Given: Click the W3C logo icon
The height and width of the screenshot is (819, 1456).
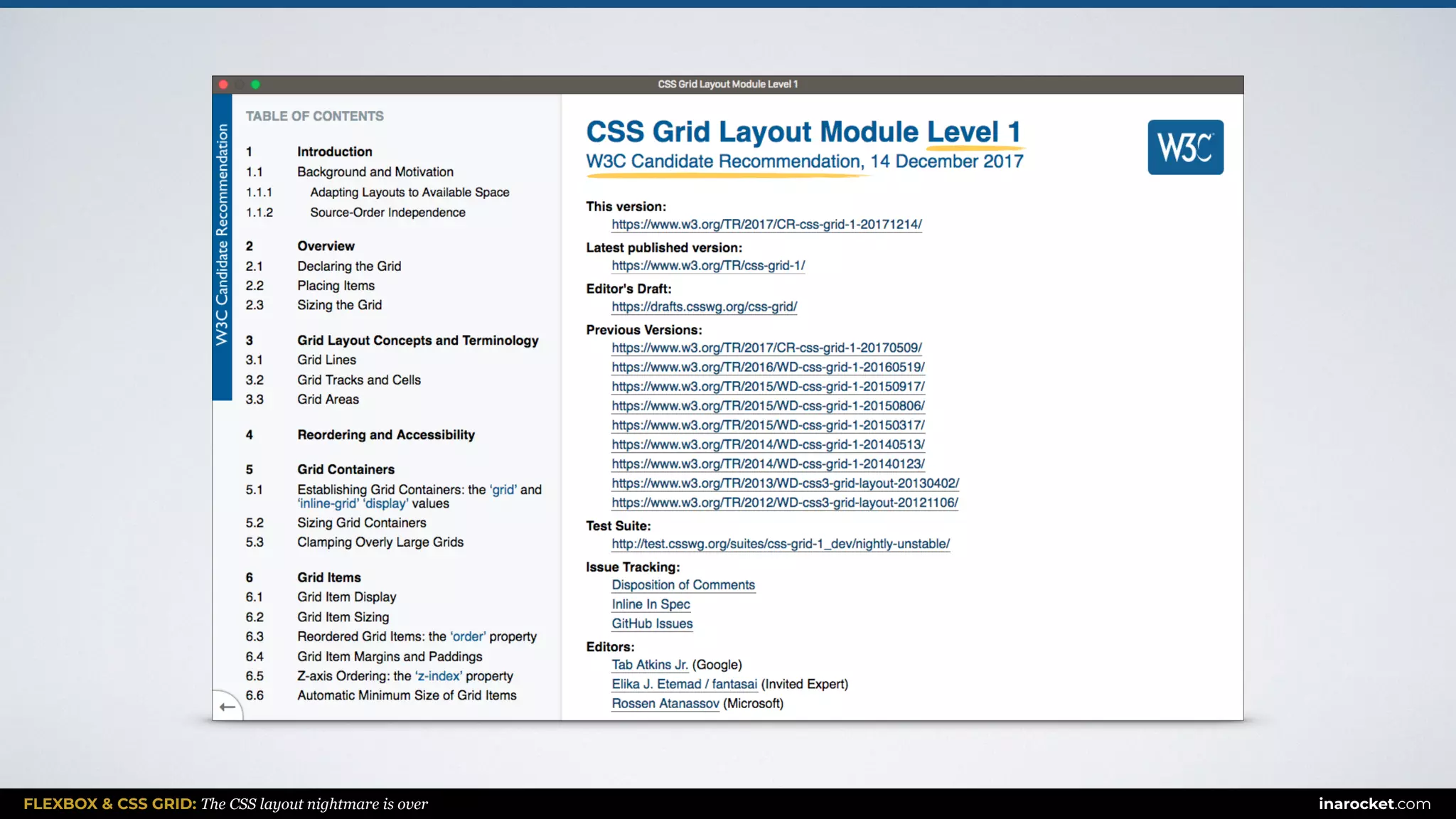Looking at the screenshot, I should [1185, 147].
